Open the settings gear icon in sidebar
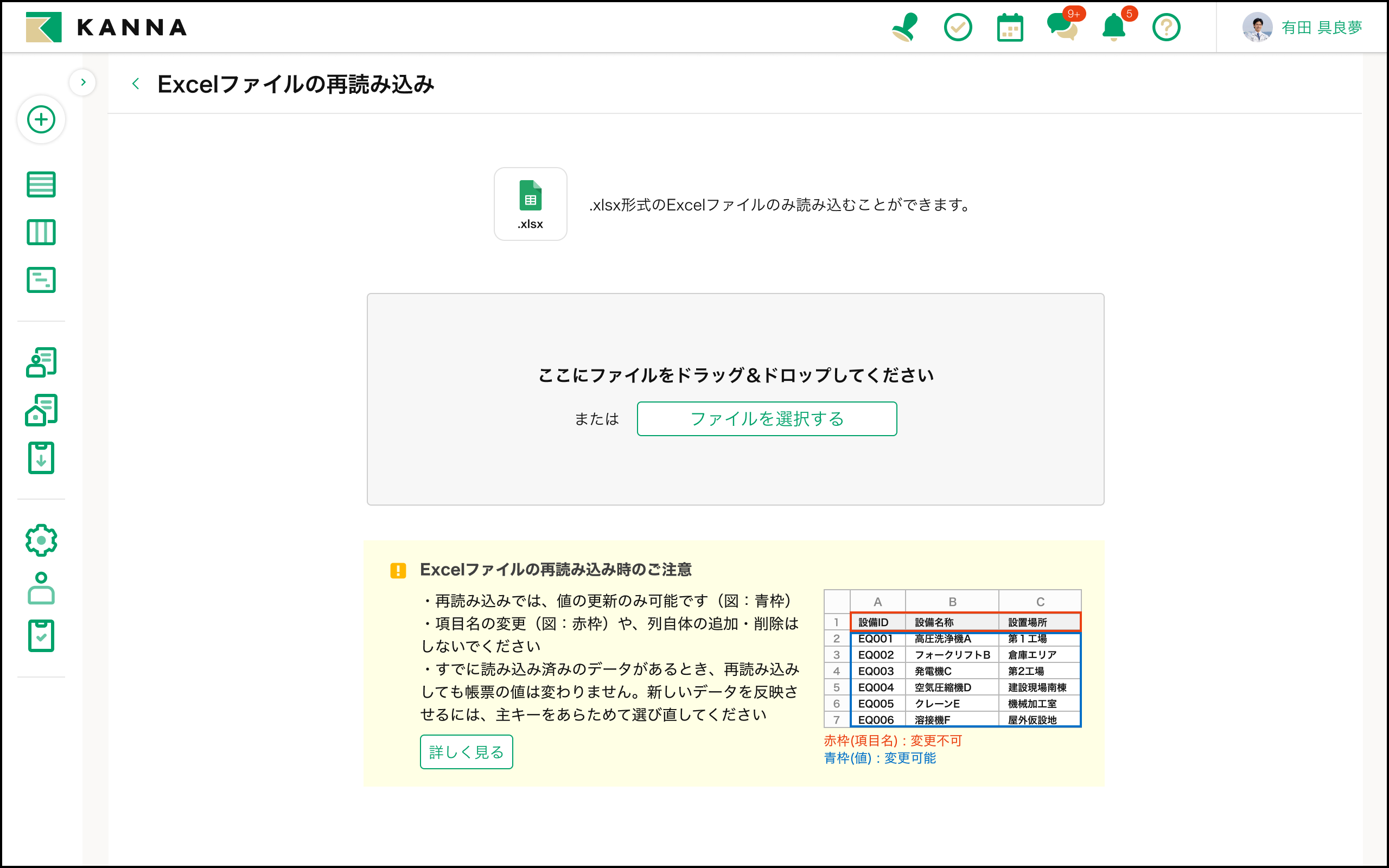This screenshot has height=868, width=1389. pos(41,540)
